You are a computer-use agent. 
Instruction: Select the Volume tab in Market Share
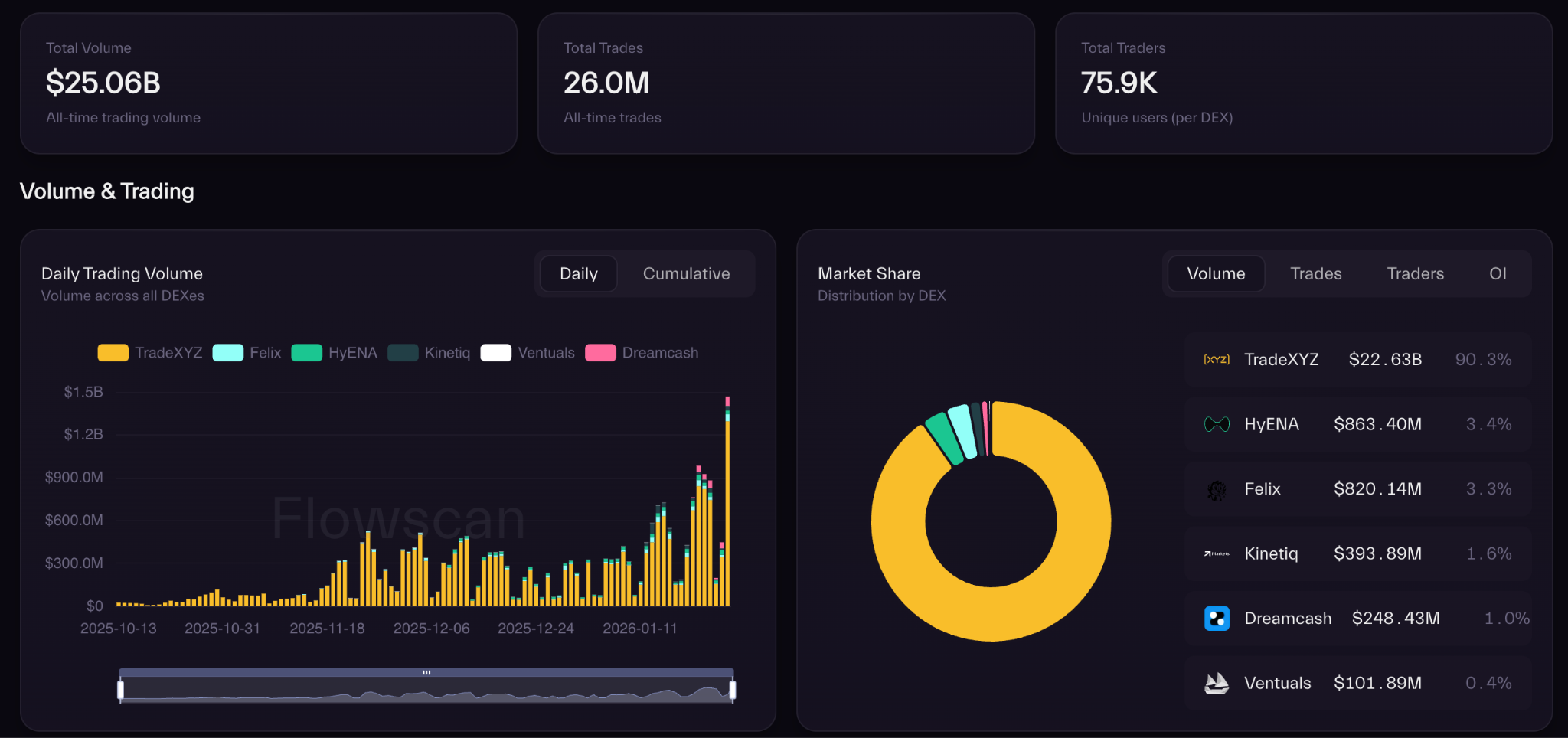1216,273
